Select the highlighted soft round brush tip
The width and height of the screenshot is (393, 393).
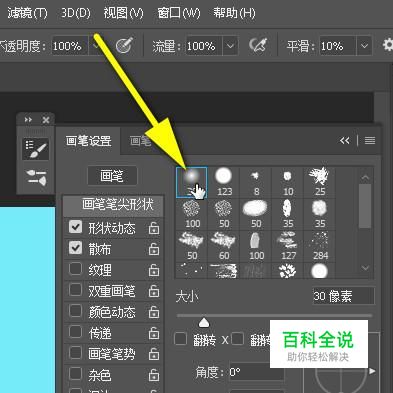[x=192, y=182]
